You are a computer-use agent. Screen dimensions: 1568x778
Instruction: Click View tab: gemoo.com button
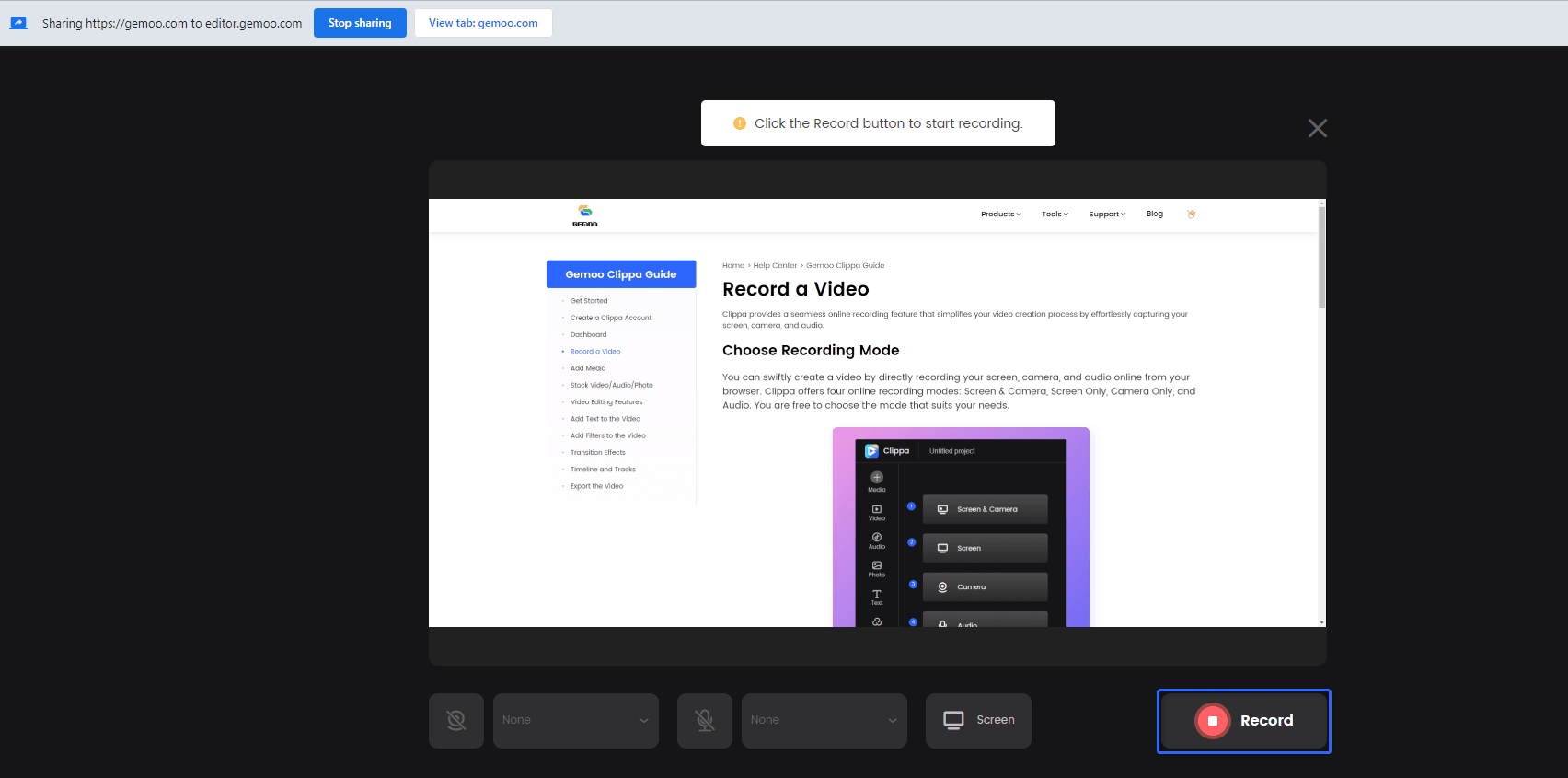[483, 23]
